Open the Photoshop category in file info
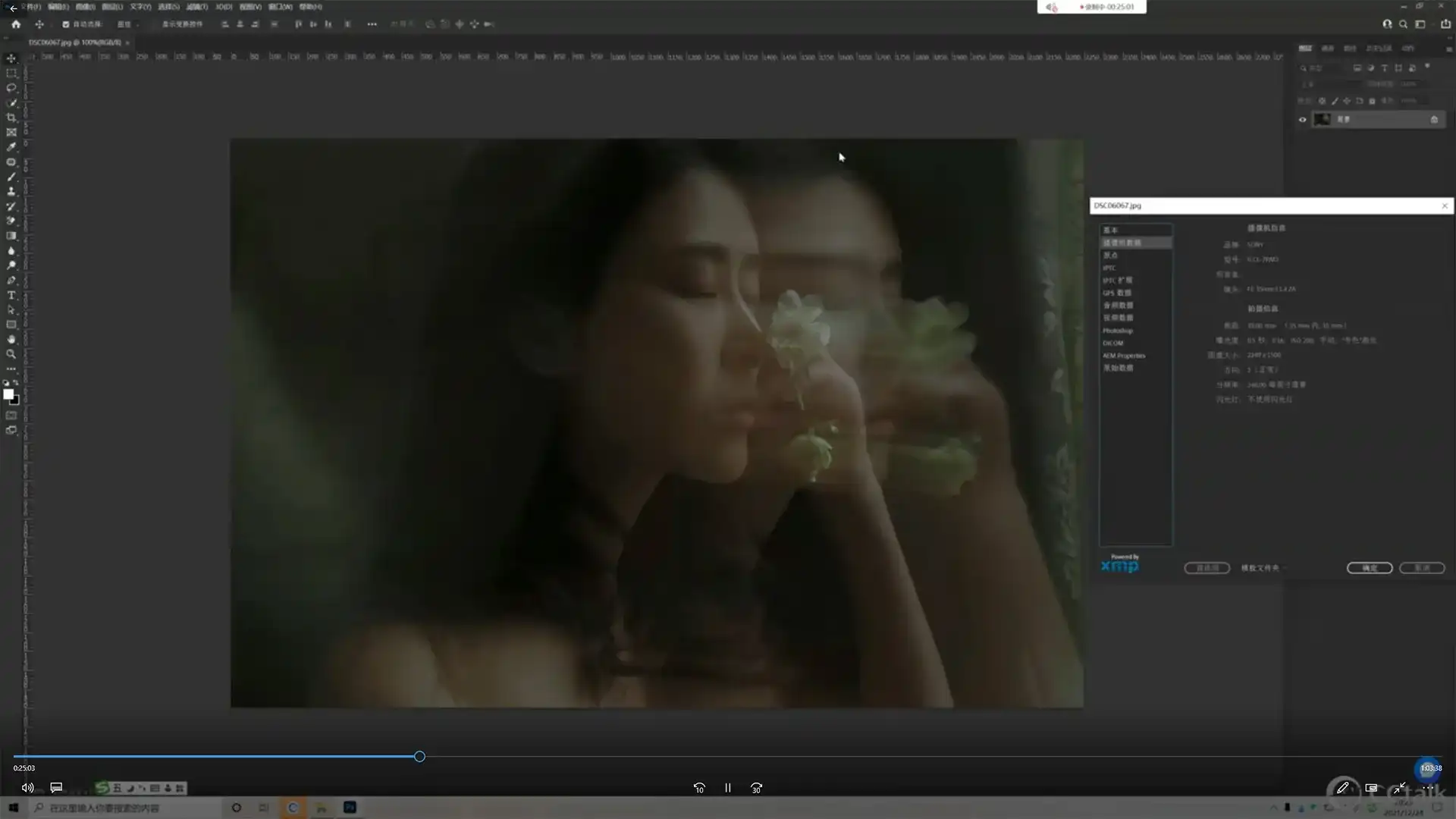Image resolution: width=1456 pixels, height=819 pixels. (1118, 331)
